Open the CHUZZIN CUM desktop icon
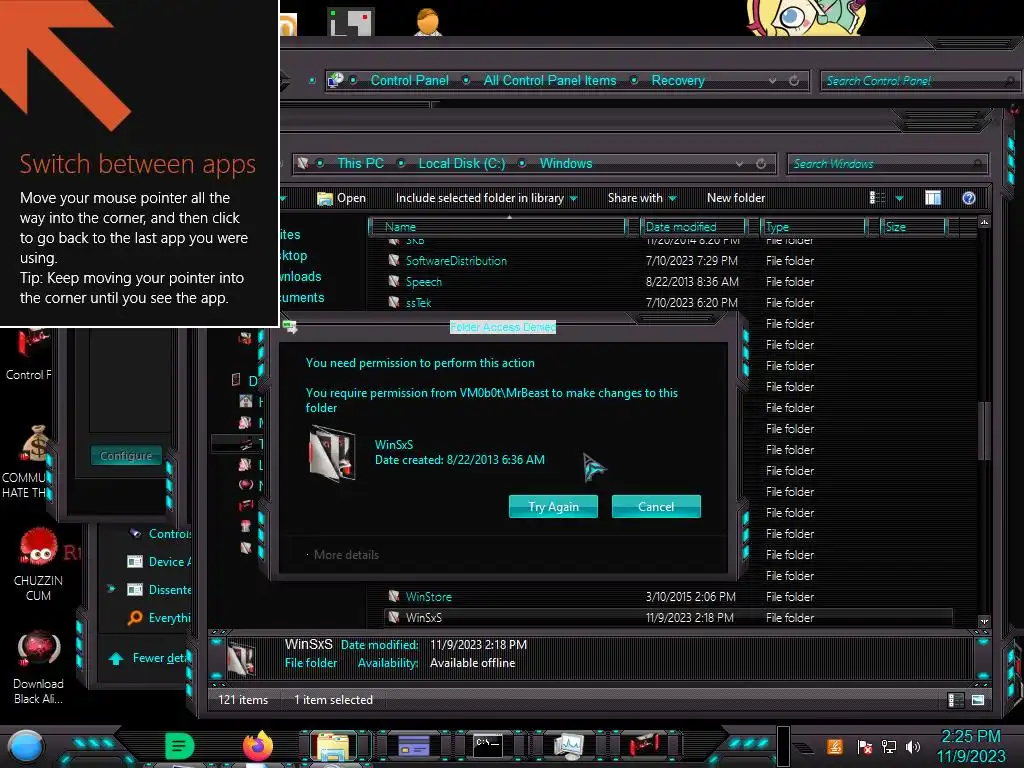1024x768 pixels. (39, 565)
